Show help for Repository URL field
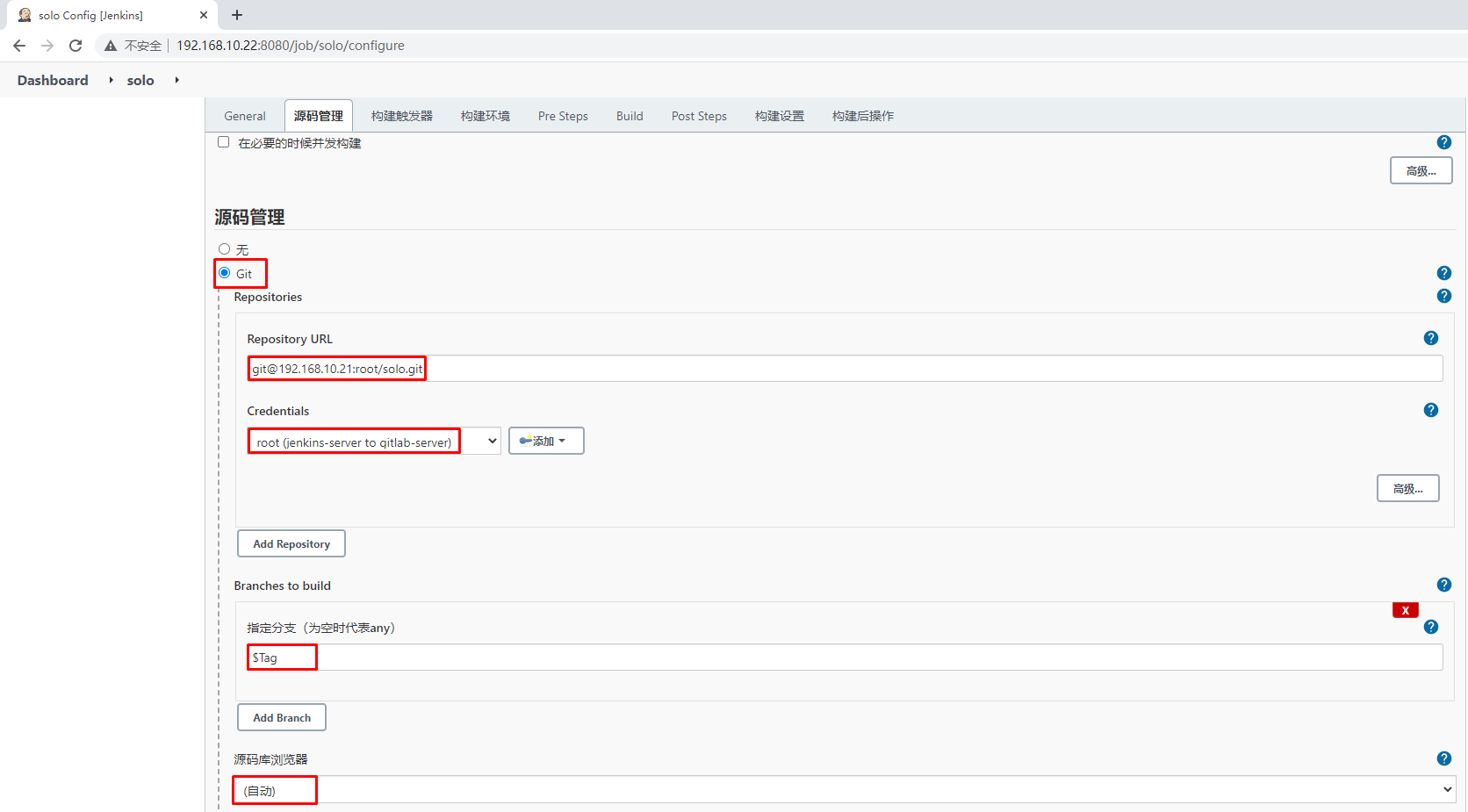This screenshot has width=1468, height=812. click(1431, 338)
